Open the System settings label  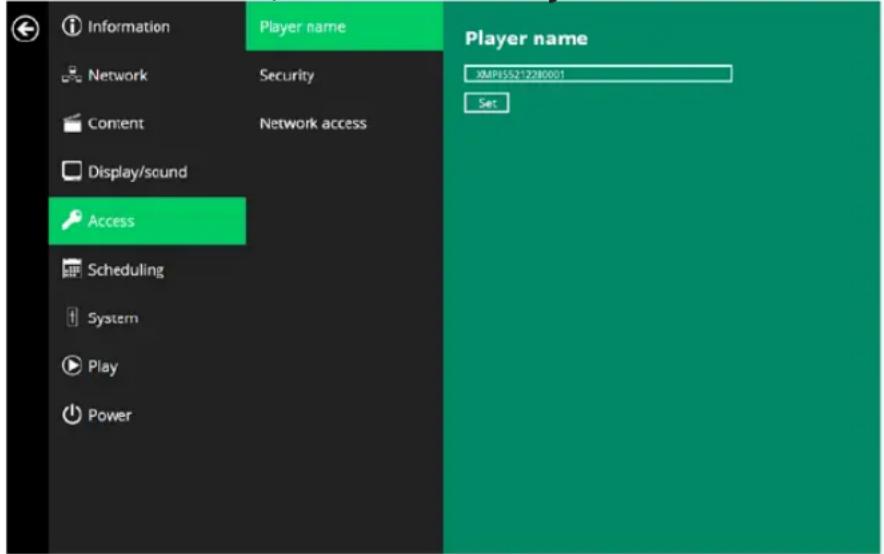tap(113, 318)
